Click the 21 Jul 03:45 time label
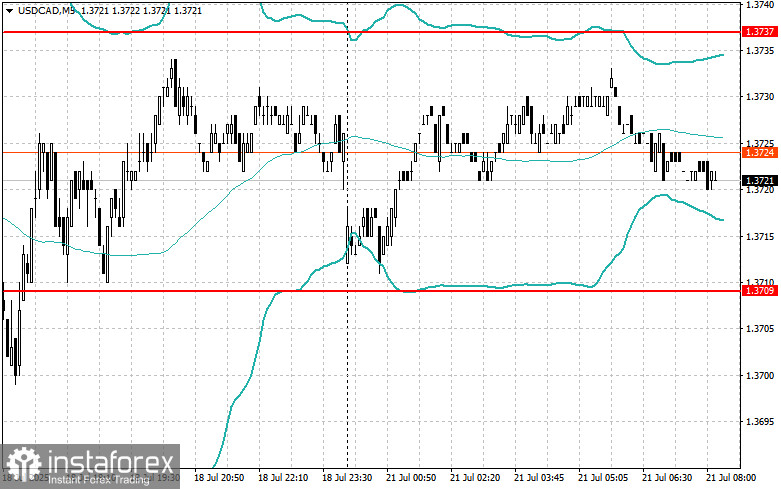The image size is (781, 489). click(x=539, y=478)
